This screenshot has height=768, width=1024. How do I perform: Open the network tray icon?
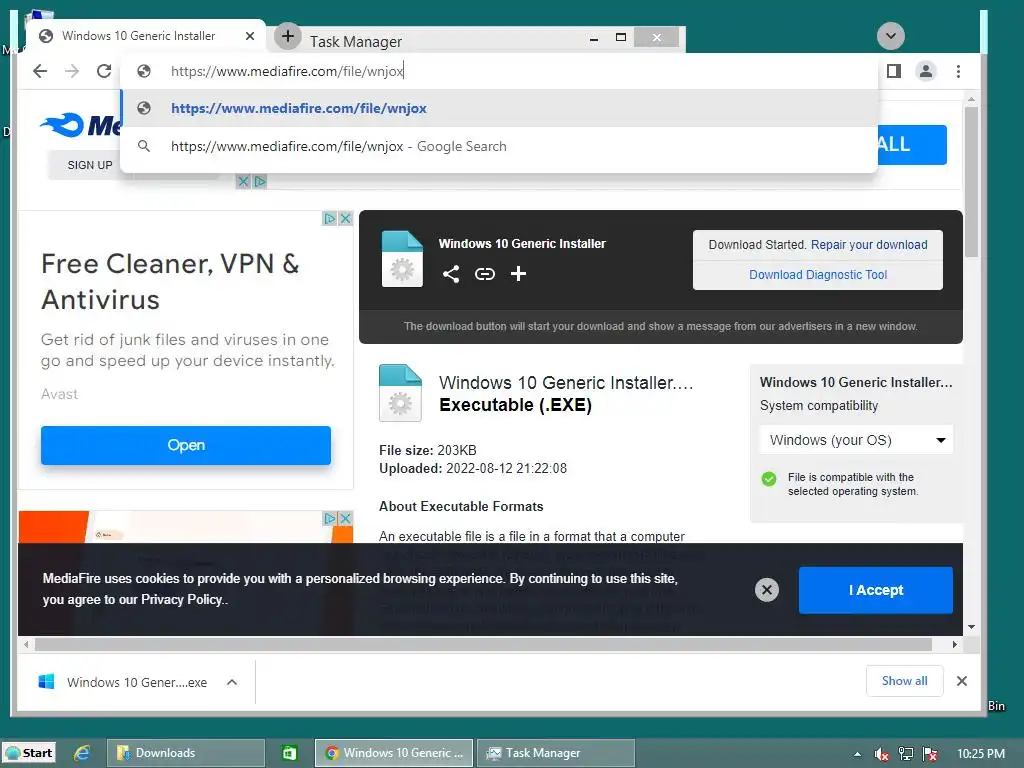(906, 754)
